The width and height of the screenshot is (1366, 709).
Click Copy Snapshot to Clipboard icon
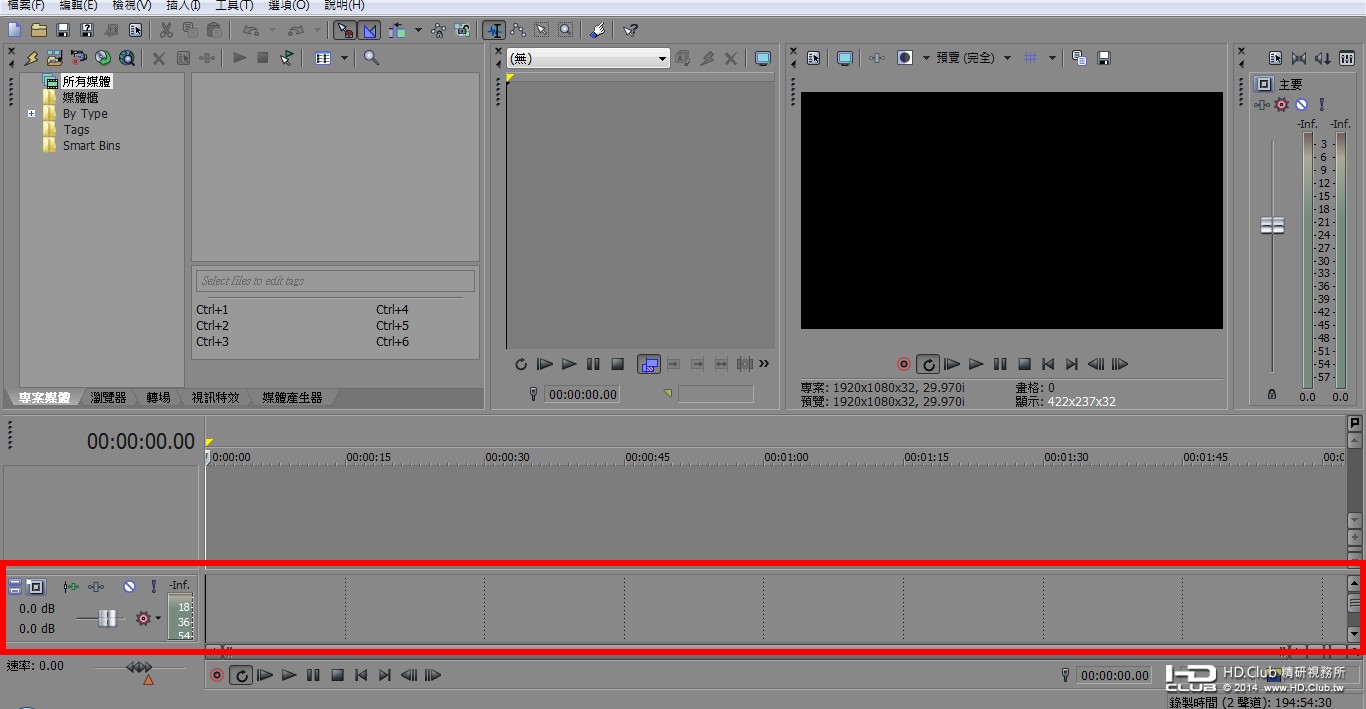[x=1079, y=58]
